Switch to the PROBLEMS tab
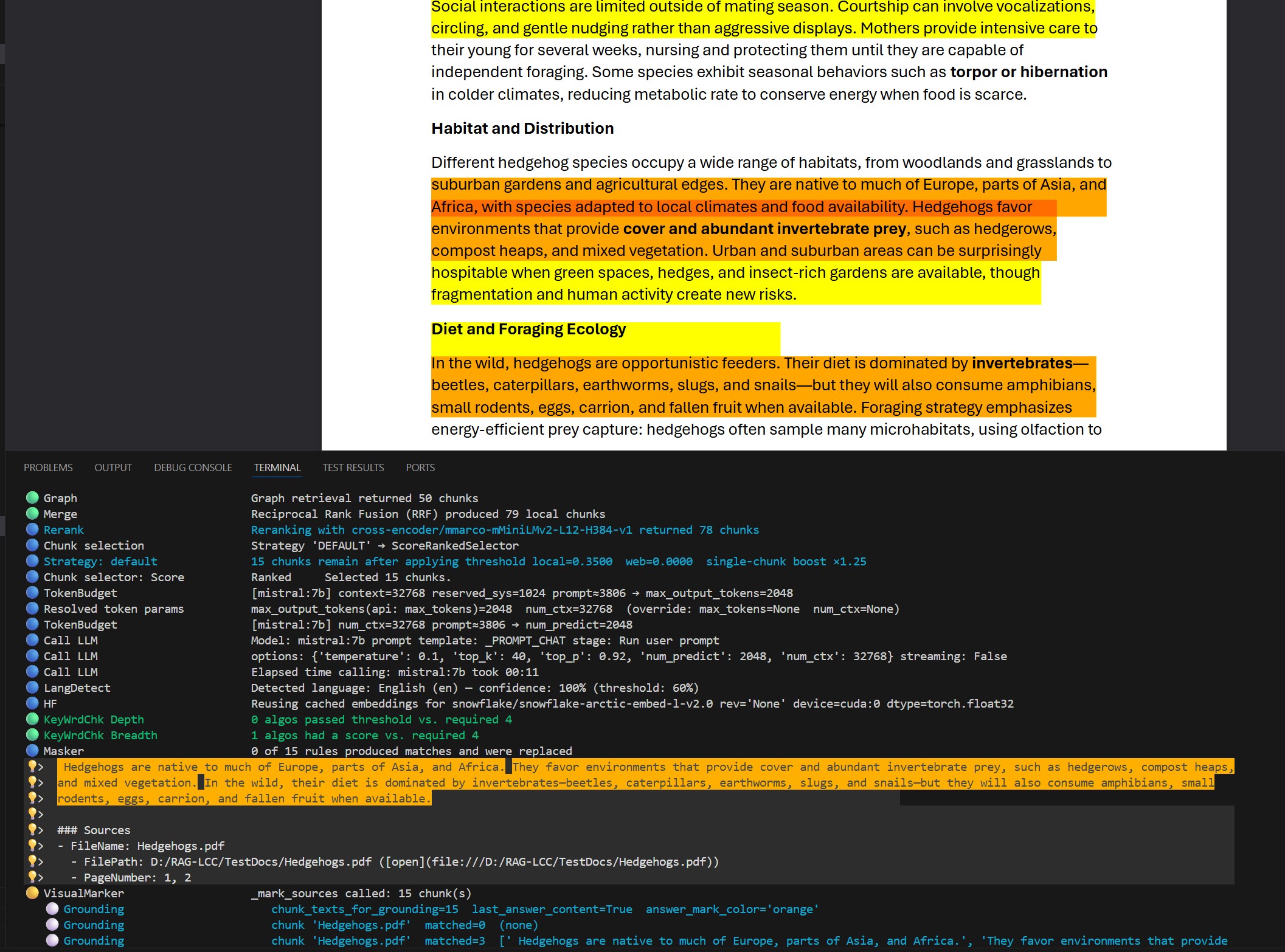 pyautogui.click(x=48, y=467)
